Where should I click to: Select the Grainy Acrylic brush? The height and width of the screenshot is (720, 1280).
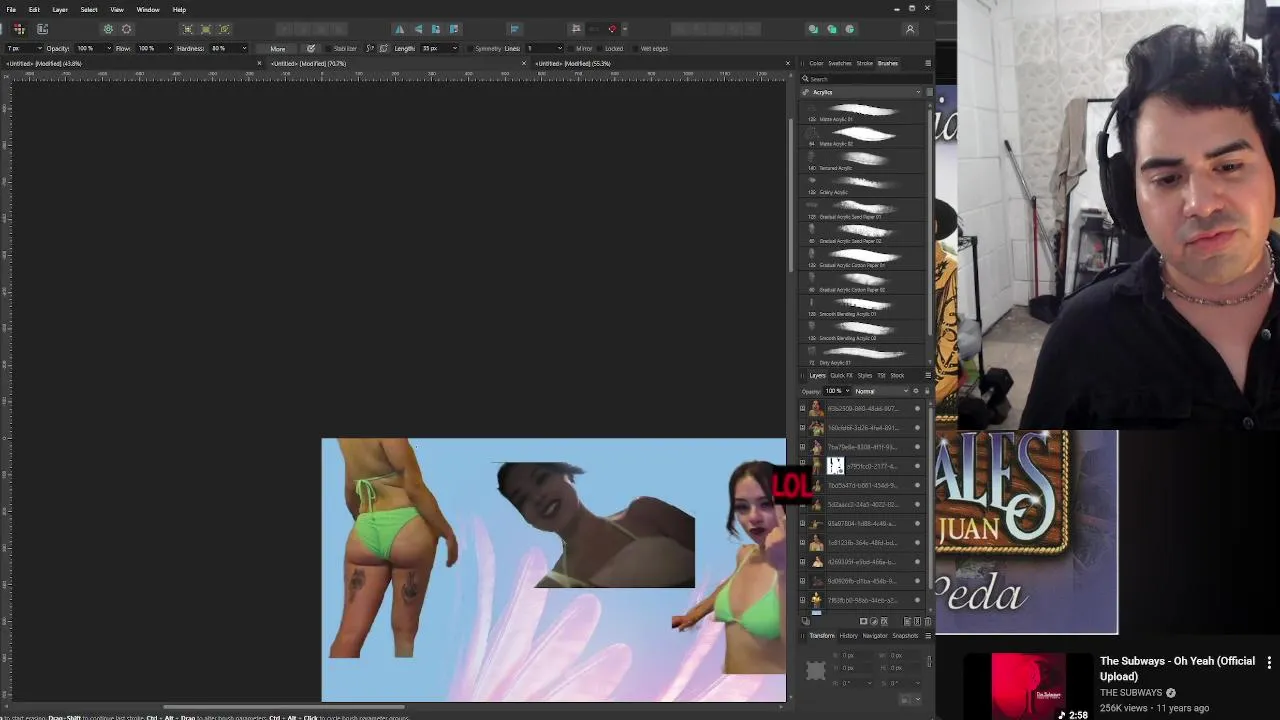pos(862,185)
